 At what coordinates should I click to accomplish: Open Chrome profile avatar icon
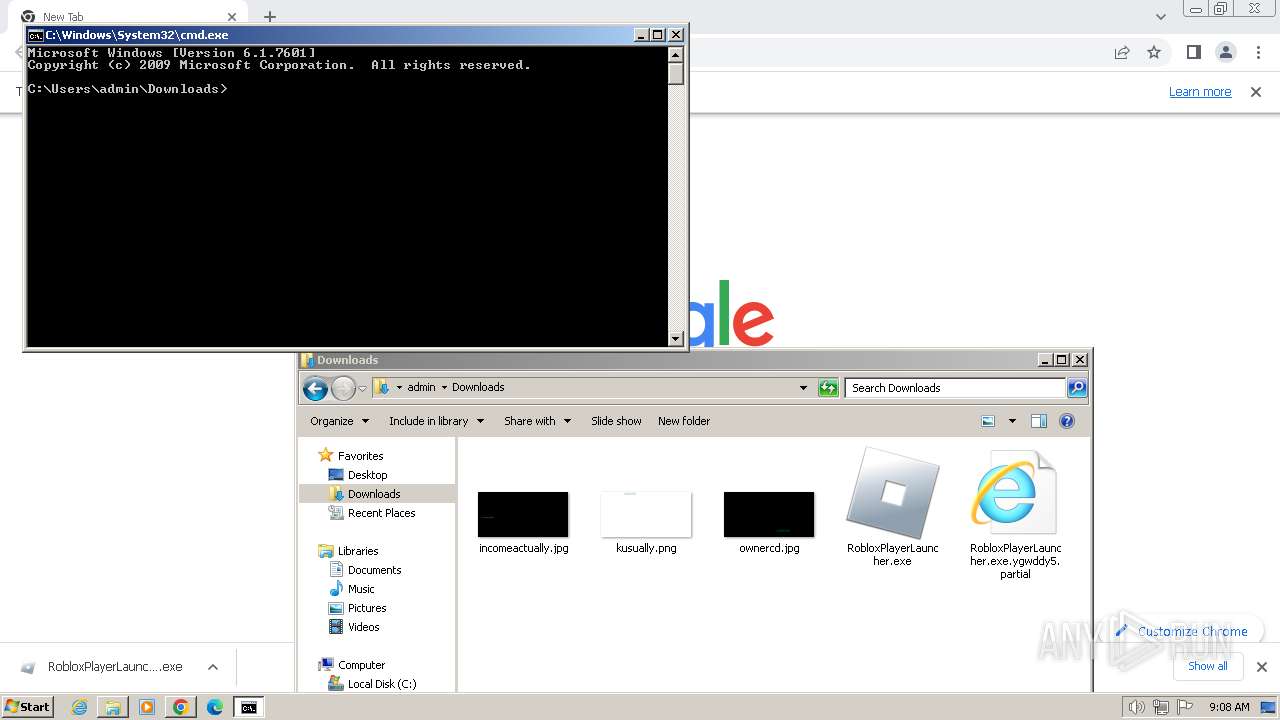coord(1225,52)
